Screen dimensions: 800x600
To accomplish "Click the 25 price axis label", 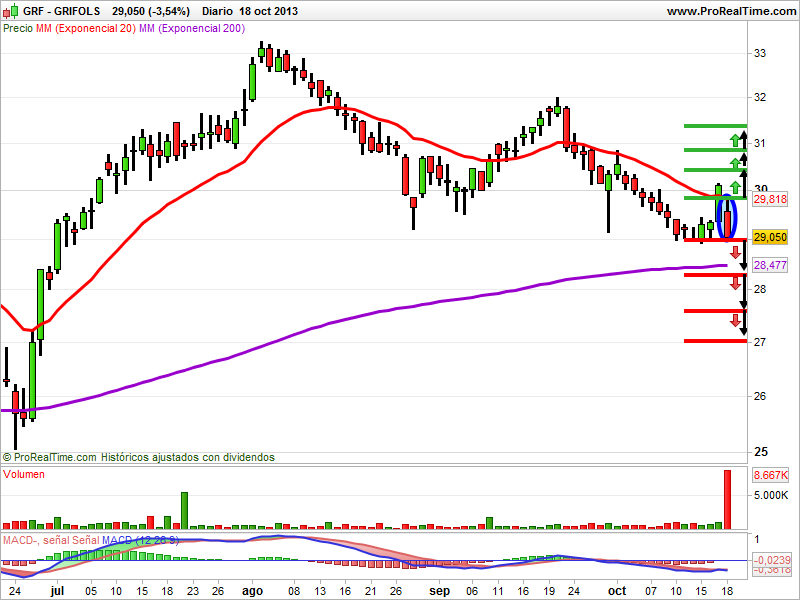I will [760, 452].
